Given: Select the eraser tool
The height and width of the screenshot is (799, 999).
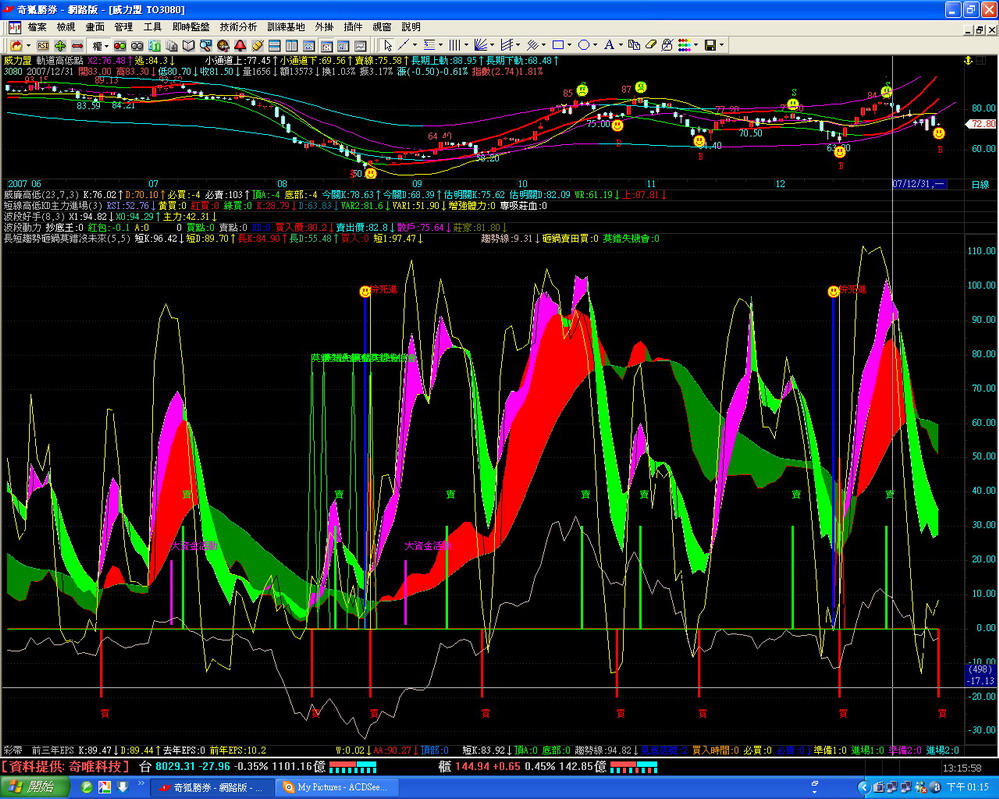Looking at the screenshot, I should 650,45.
